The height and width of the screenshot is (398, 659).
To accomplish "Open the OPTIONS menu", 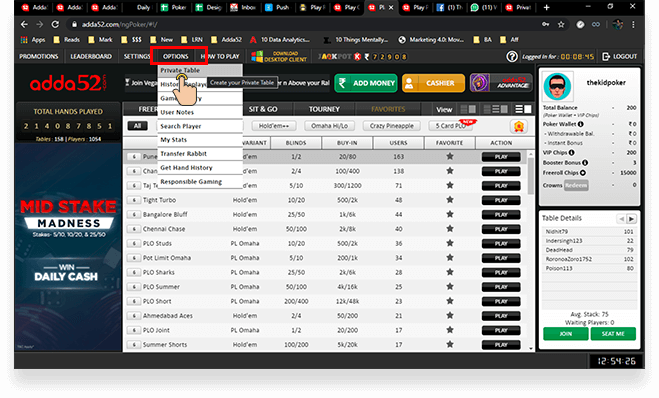I will click(176, 56).
